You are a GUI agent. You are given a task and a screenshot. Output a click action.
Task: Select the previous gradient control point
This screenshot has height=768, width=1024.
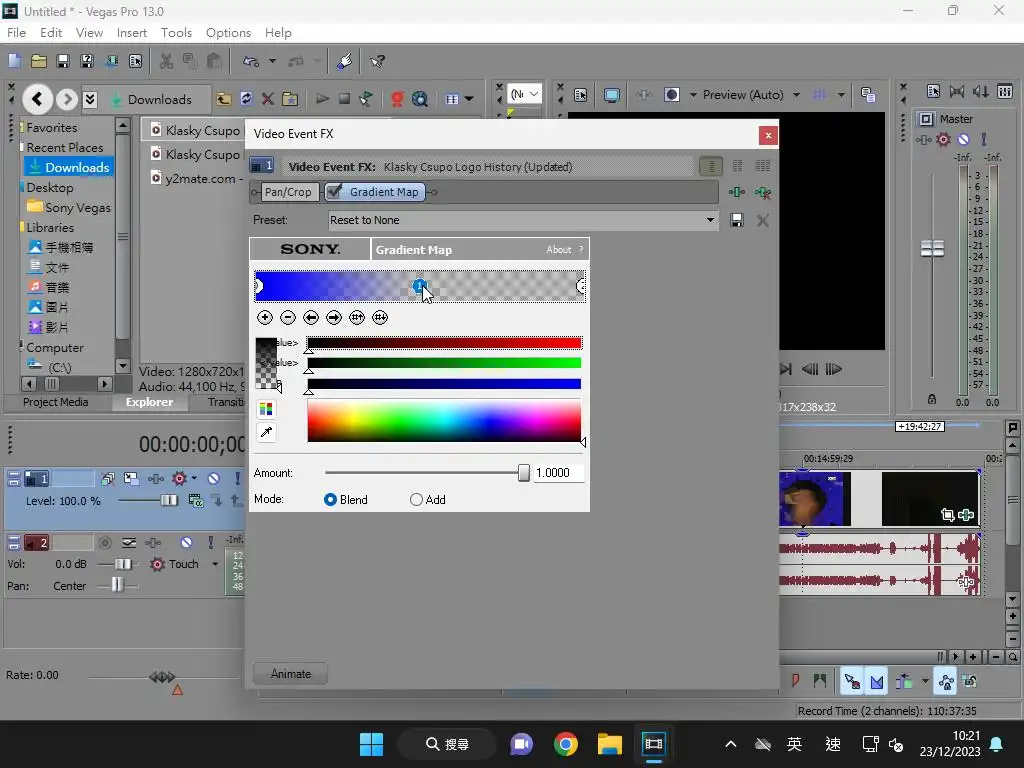click(x=311, y=317)
